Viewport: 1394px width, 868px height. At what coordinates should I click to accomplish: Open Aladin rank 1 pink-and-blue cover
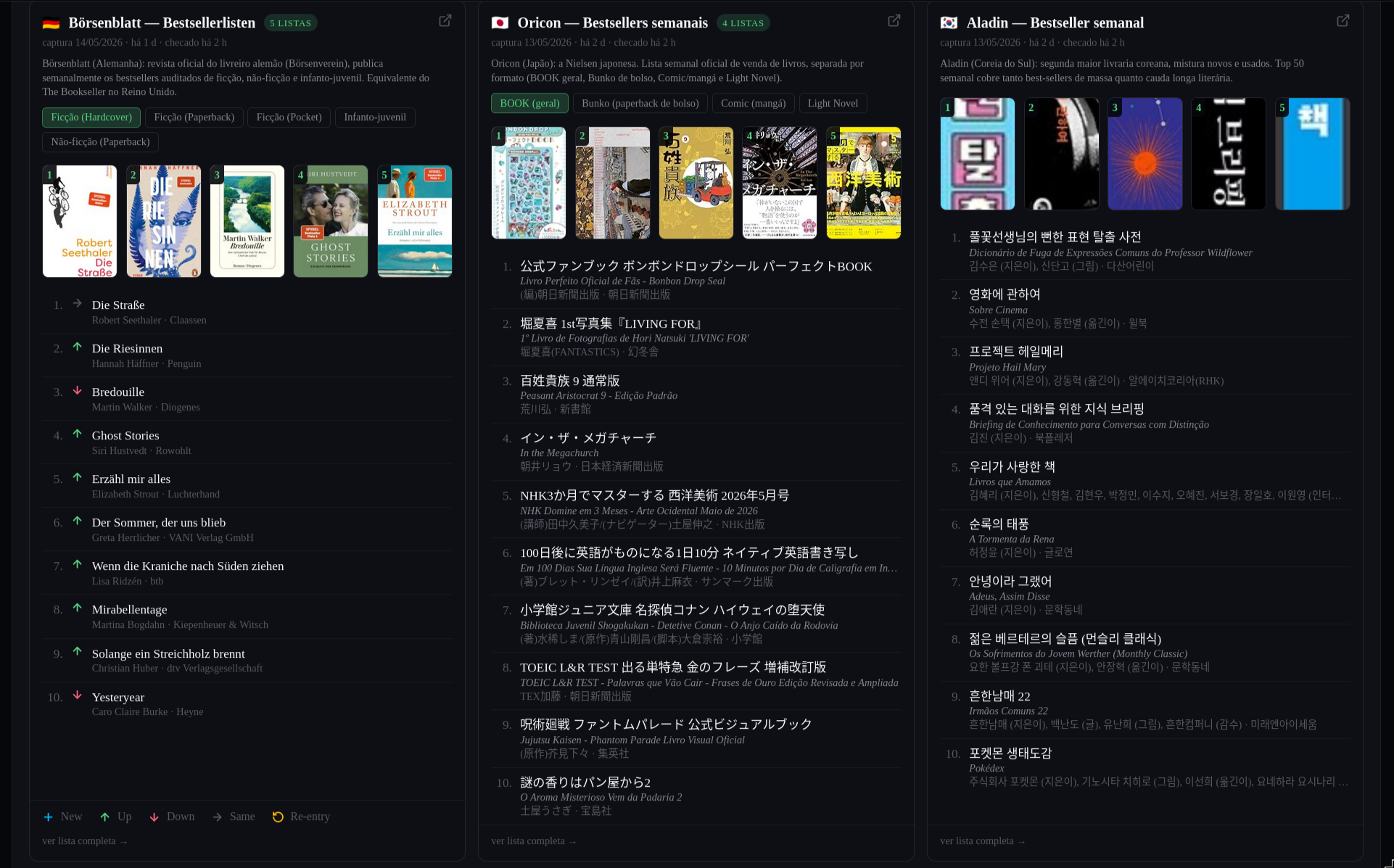click(978, 154)
